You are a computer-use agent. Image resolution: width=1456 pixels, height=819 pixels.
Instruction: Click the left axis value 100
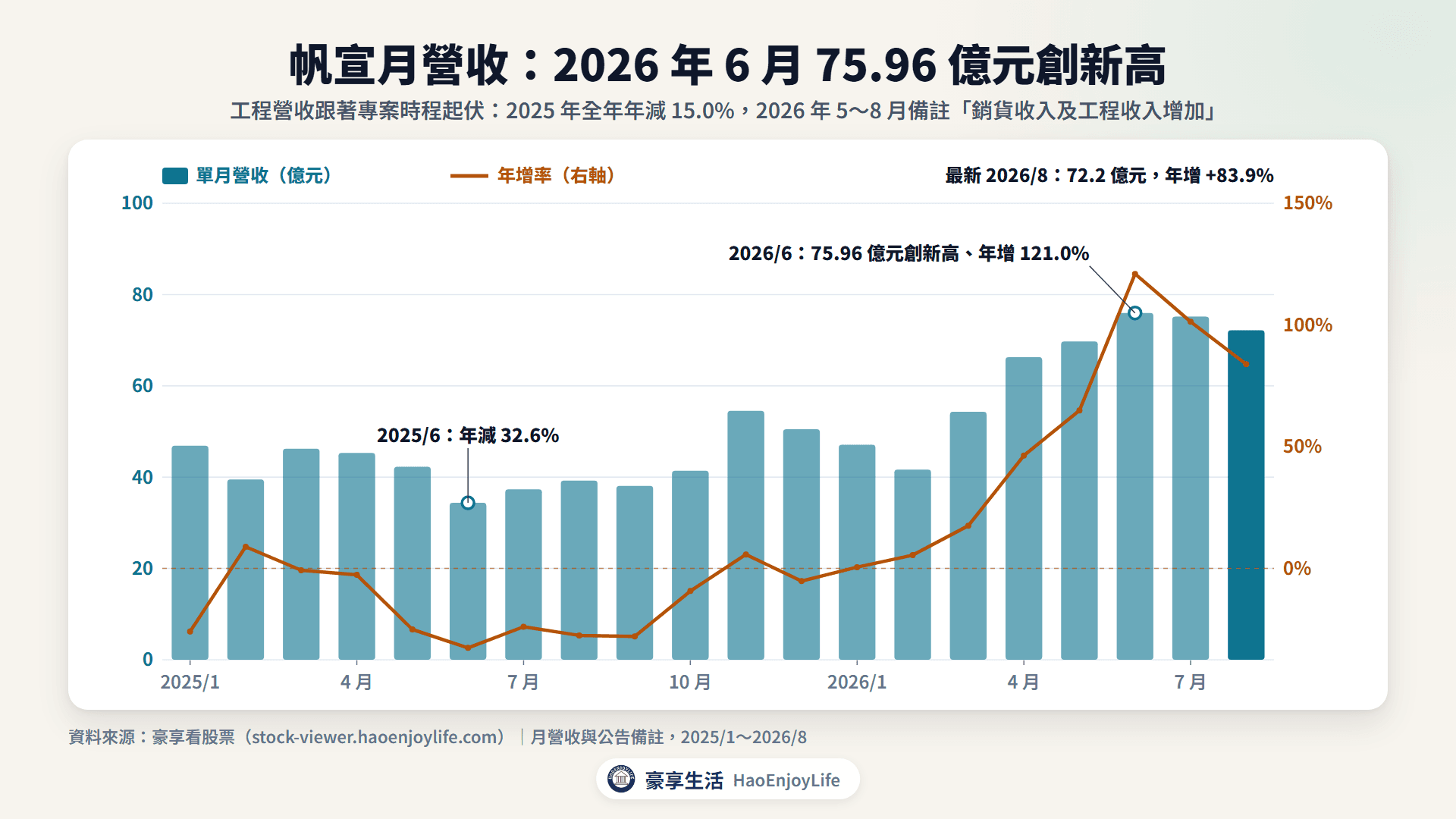pyautogui.click(x=137, y=203)
